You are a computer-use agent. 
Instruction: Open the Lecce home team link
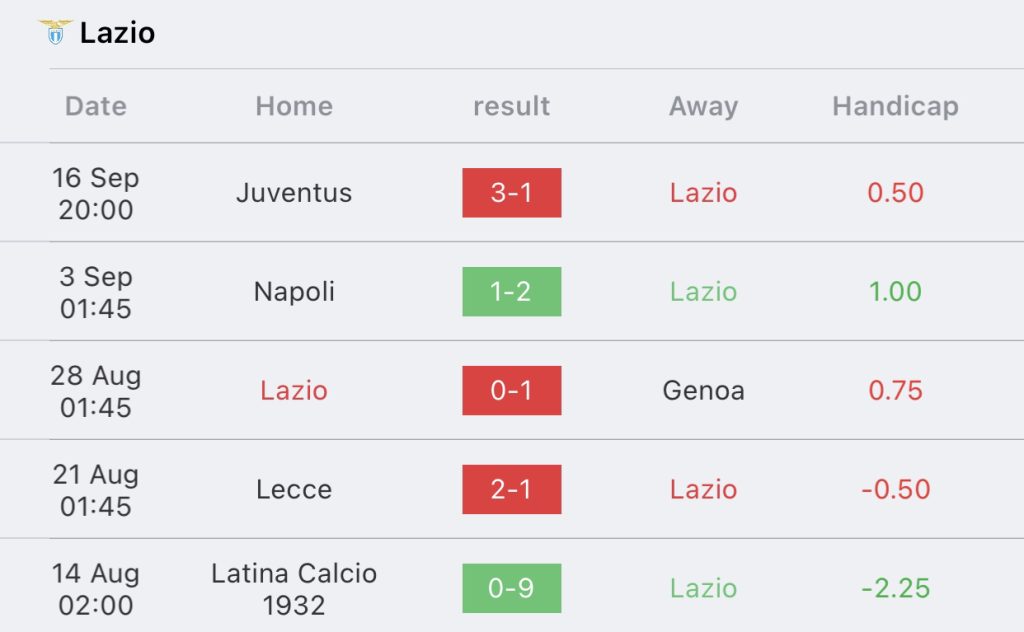pos(294,490)
